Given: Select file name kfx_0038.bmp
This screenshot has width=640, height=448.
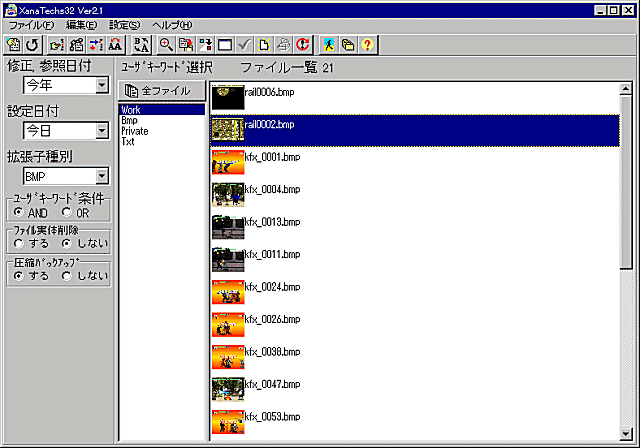Looking at the screenshot, I should [x=272, y=352].
